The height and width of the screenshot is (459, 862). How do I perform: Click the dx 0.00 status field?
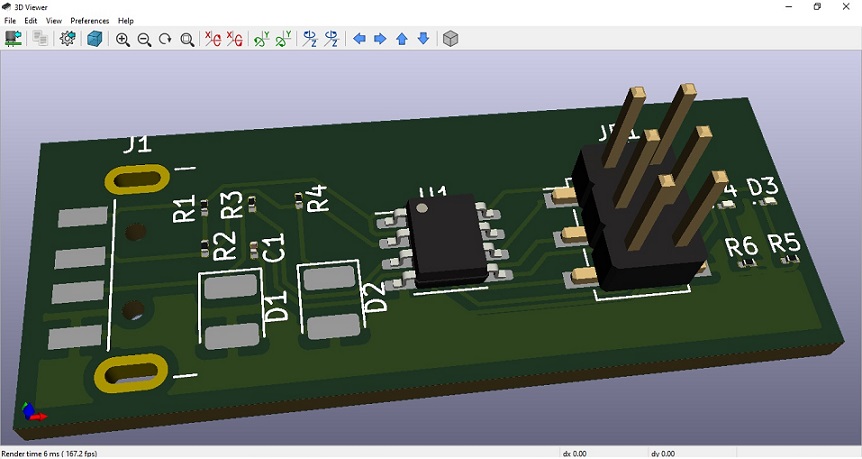(574, 454)
